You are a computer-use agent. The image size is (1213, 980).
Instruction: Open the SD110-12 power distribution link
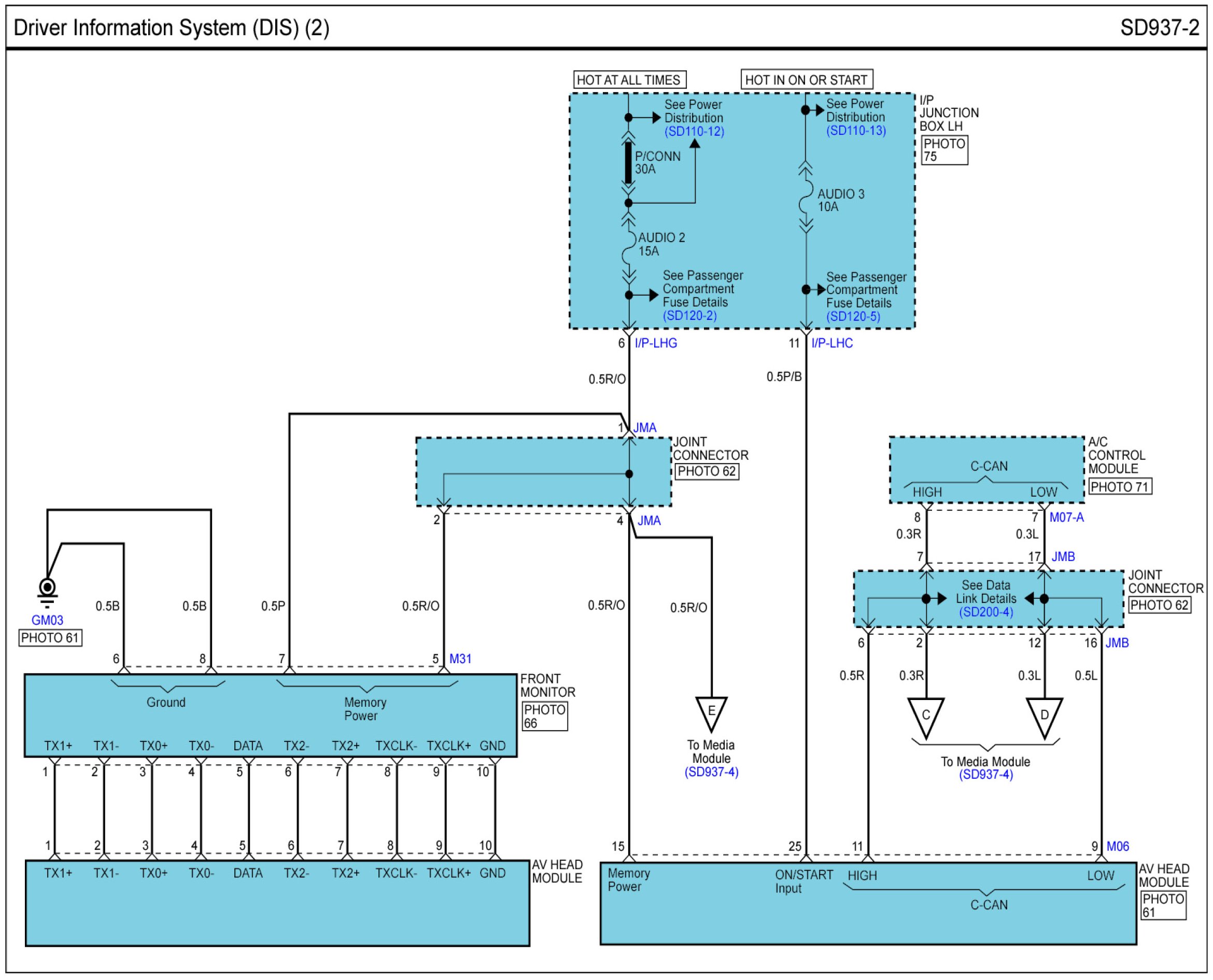694,132
